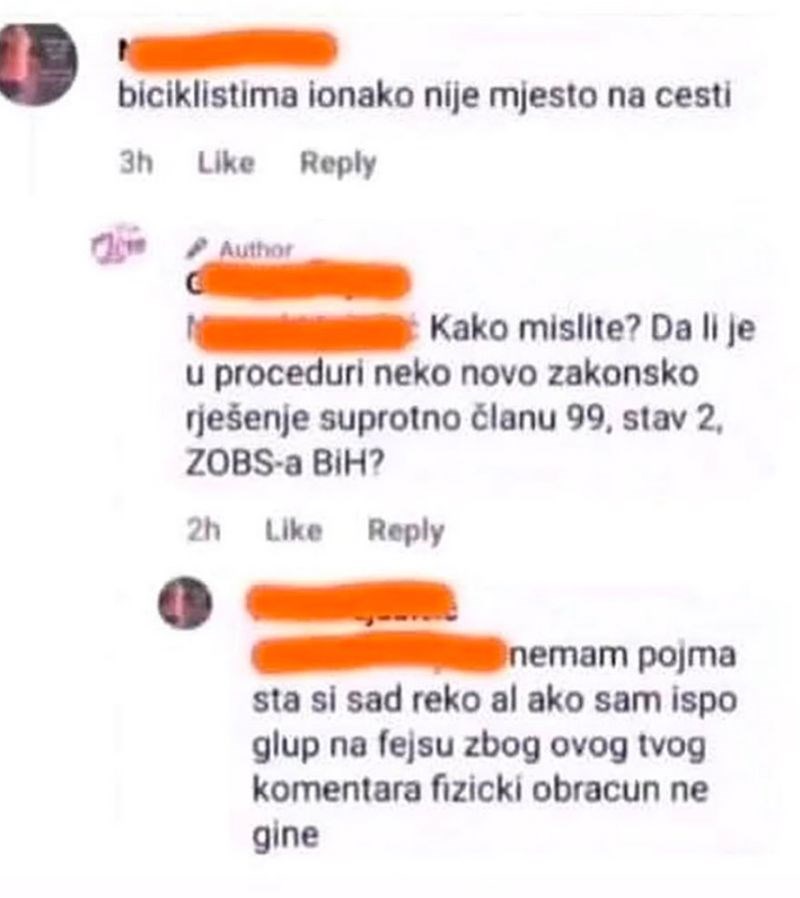Click the tagged name before 'nemam pojma'
Screen dimensions: 800x898
pos(378,653)
